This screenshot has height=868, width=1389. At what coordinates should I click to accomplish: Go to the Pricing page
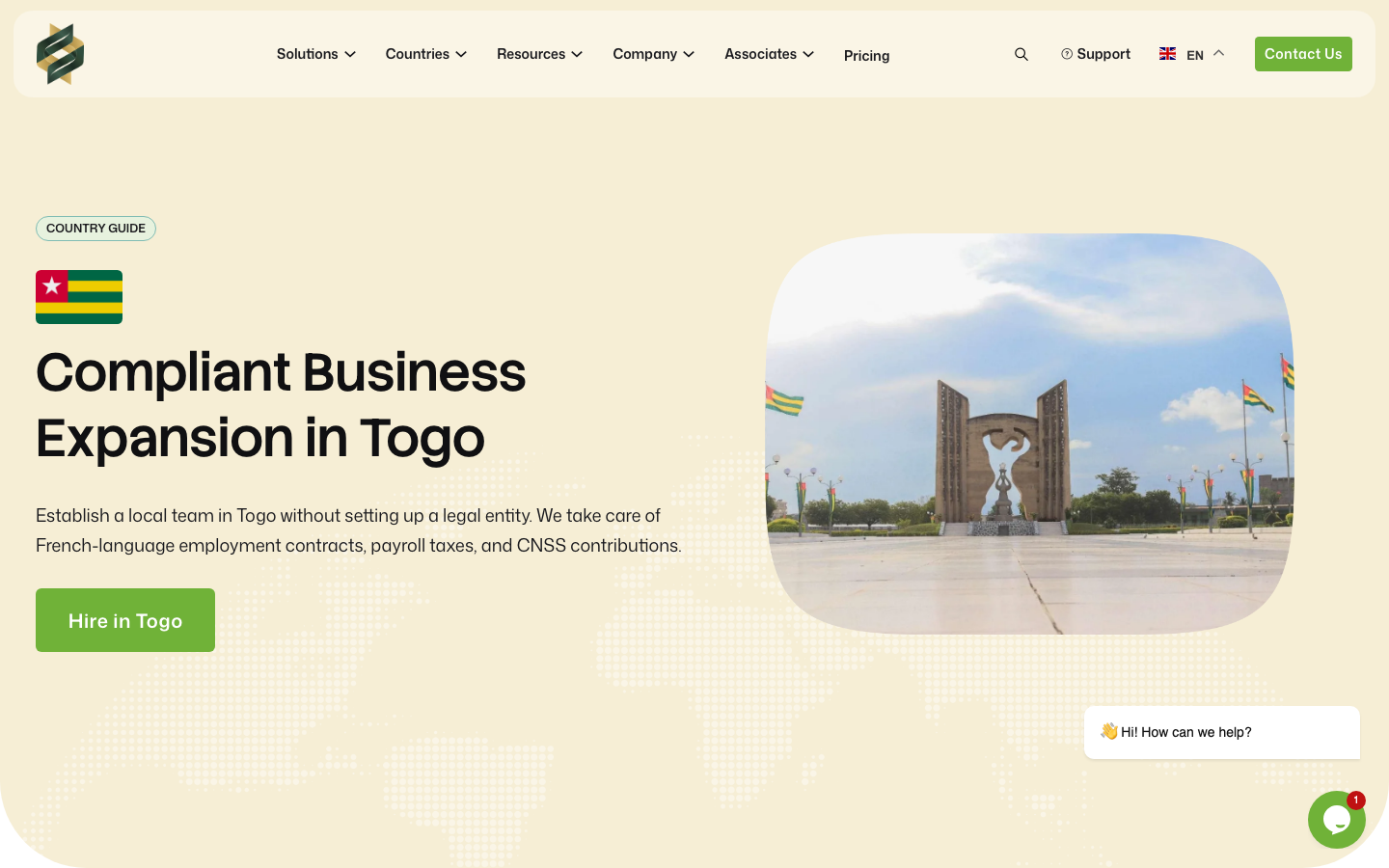pyautogui.click(x=867, y=56)
